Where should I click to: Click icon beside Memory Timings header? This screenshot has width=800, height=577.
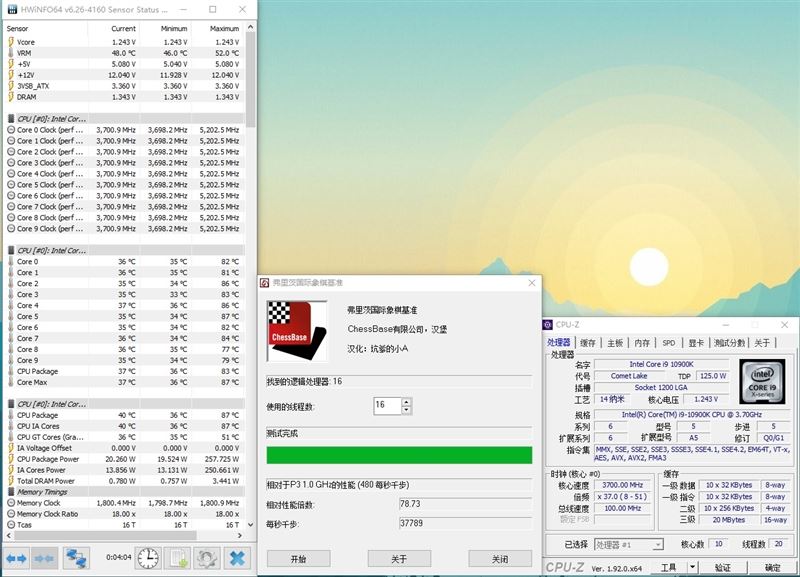[11, 492]
